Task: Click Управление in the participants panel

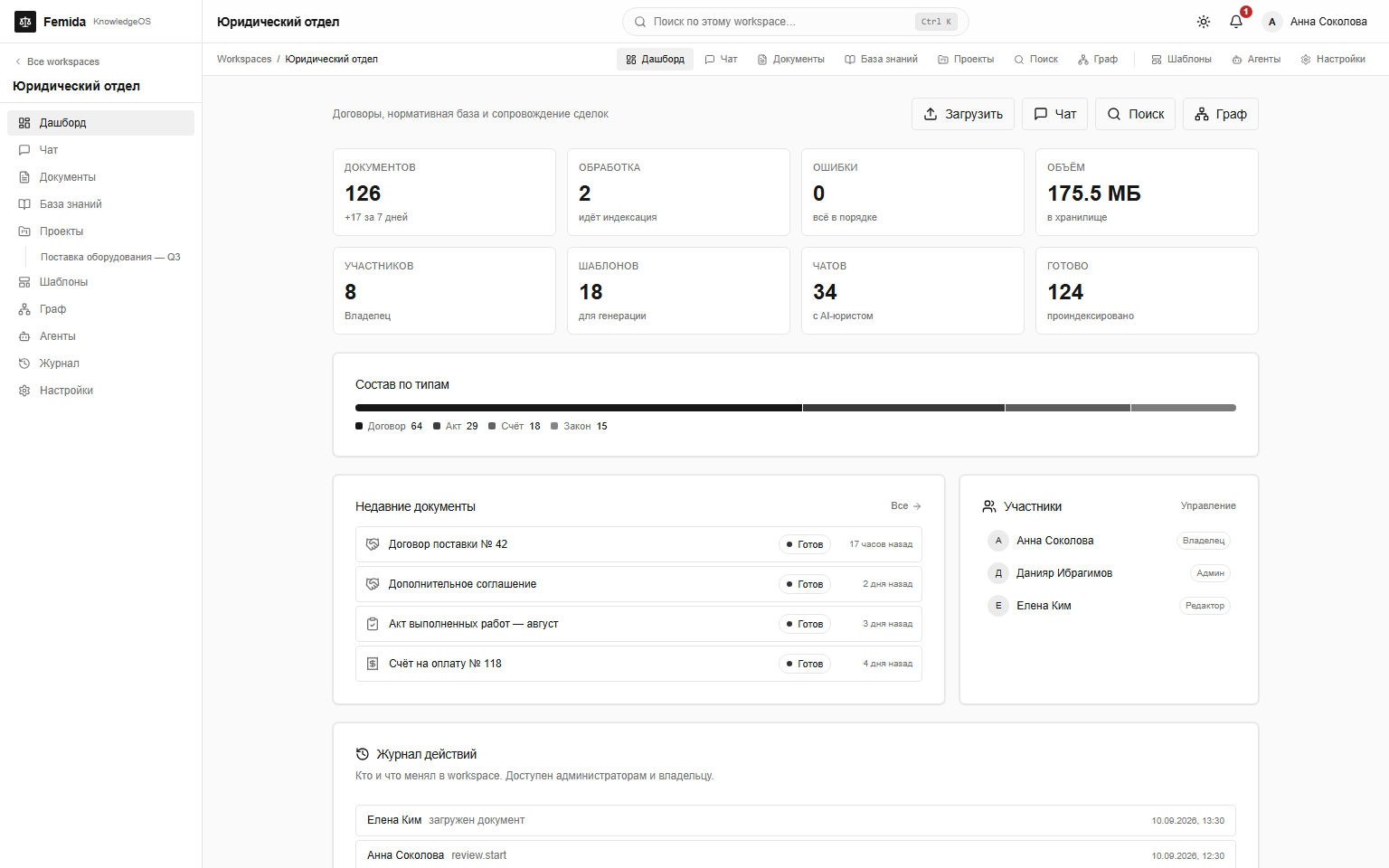Action: click(x=1208, y=506)
